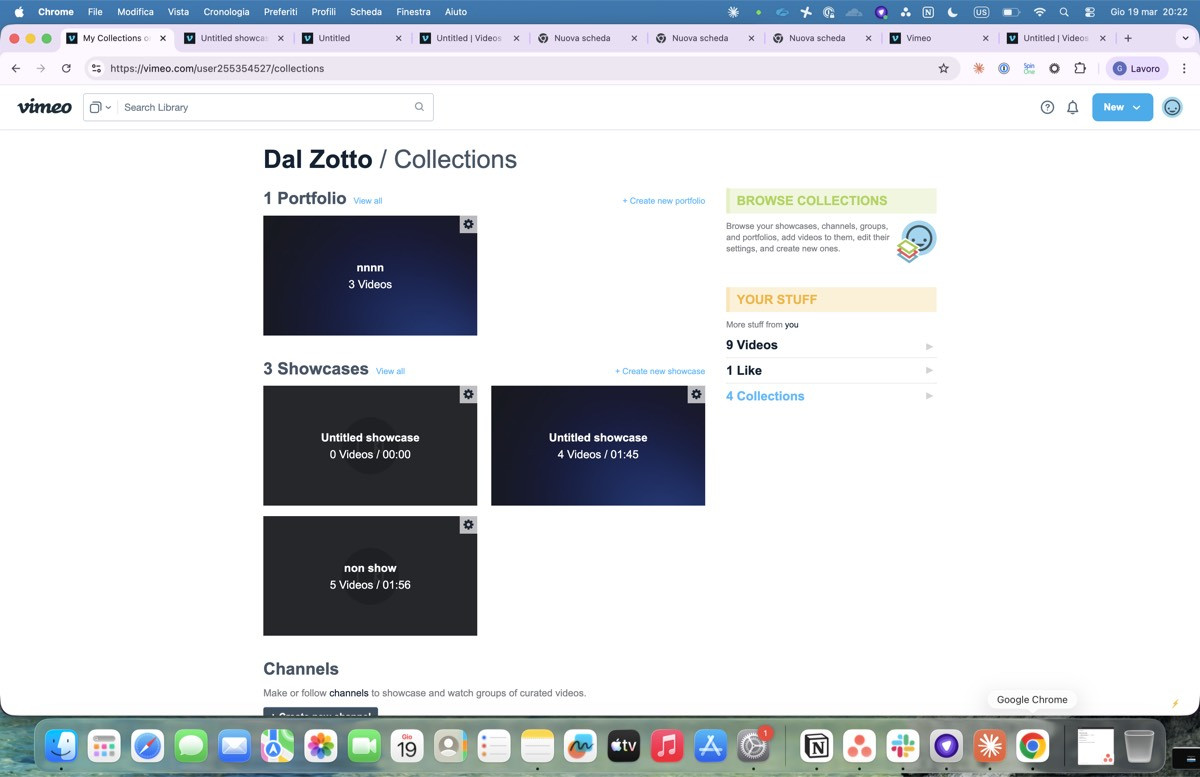Open gear on Untitled showcase with 0 Videos
This screenshot has height=777, width=1200.
point(468,394)
